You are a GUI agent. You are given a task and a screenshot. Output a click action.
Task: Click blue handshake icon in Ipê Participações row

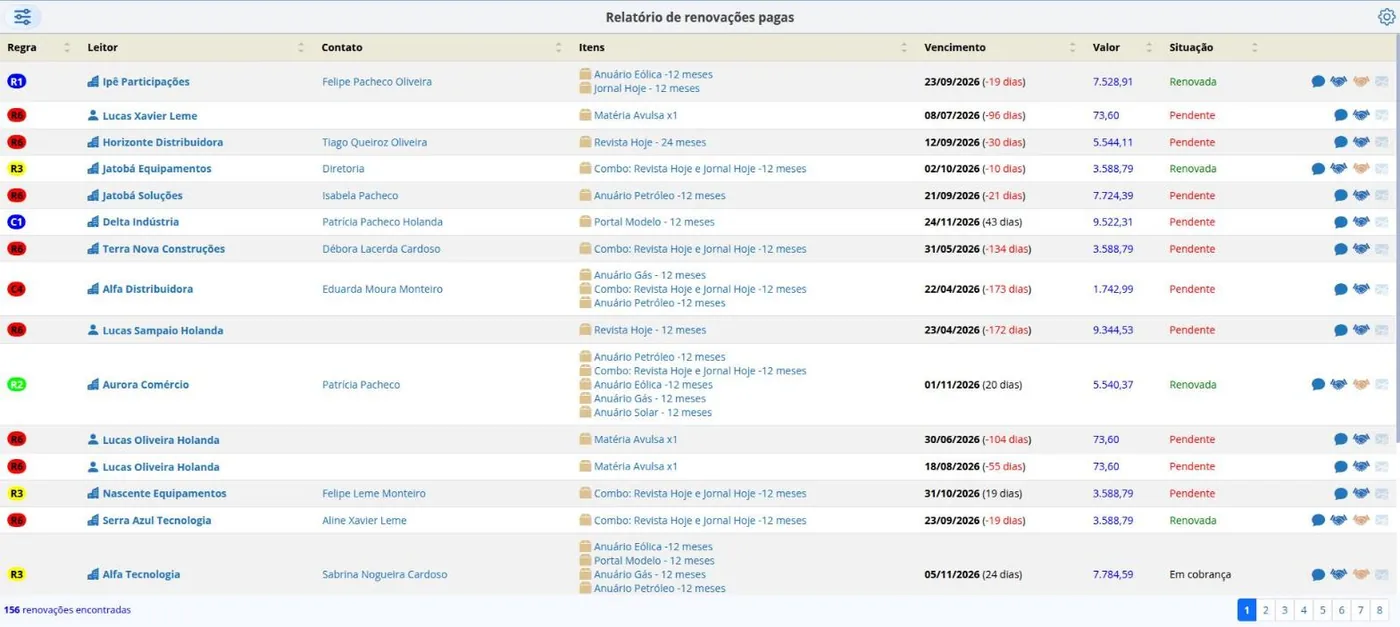(1338, 82)
